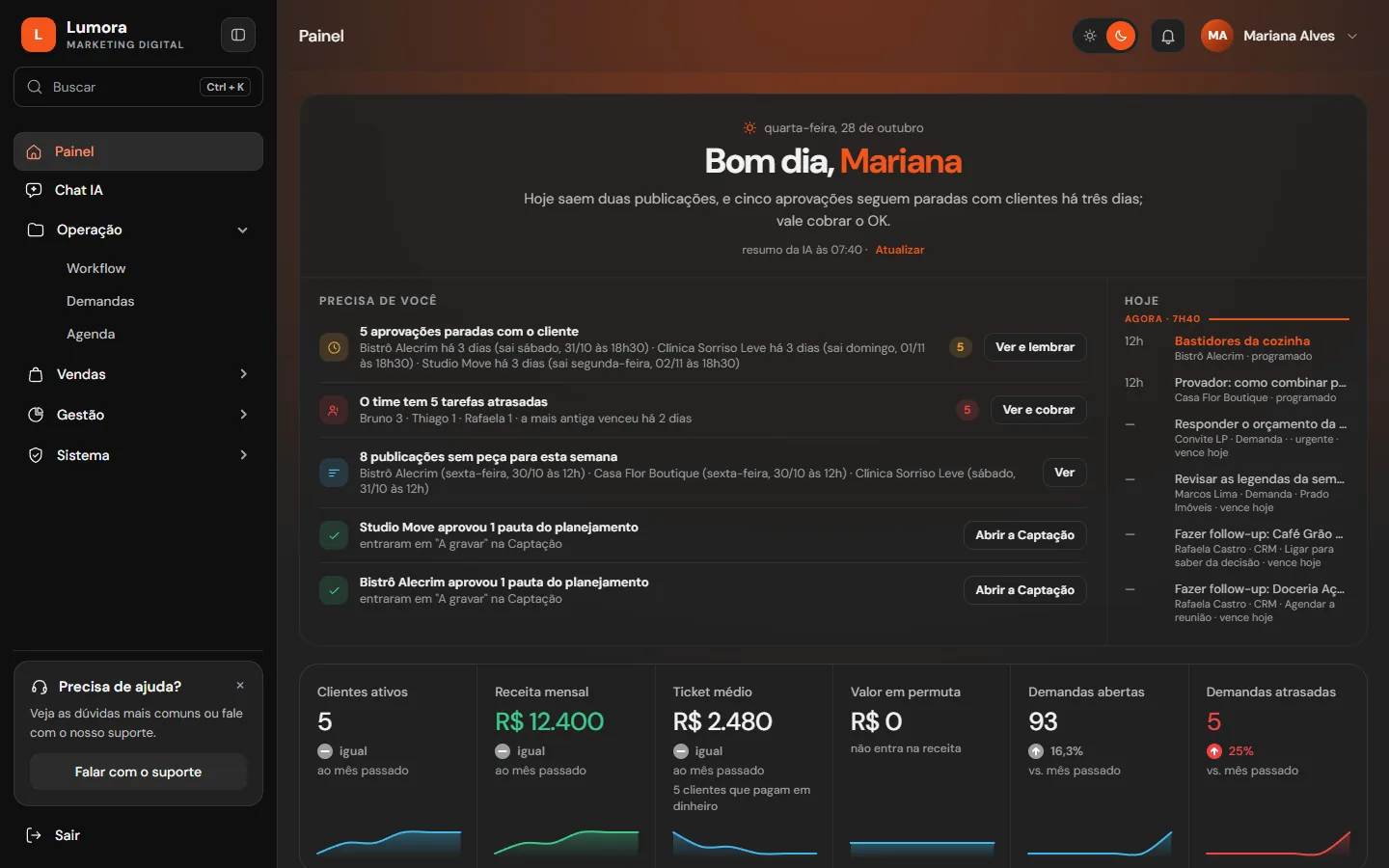Screen dimensions: 1389x868
Task: Open Fazer follow-up: Café Grão item
Action: [x=1237, y=548]
